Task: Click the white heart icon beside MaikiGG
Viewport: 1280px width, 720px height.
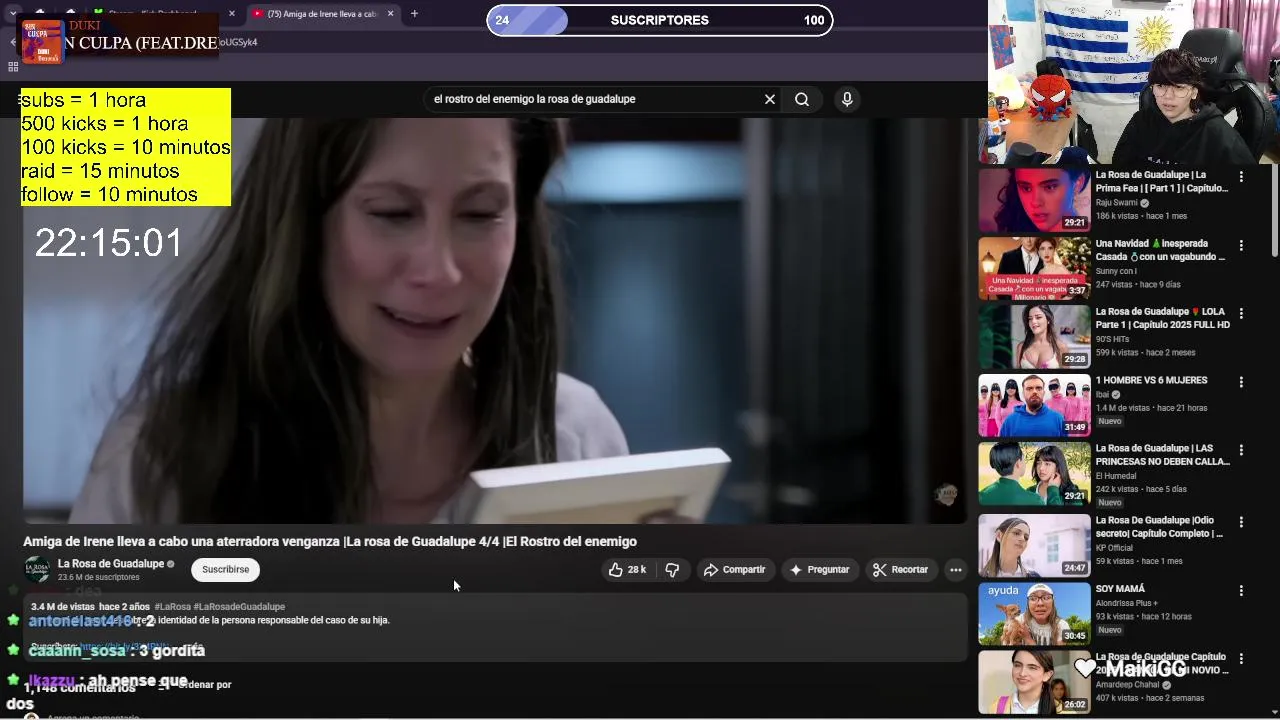Action: tap(1085, 668)
